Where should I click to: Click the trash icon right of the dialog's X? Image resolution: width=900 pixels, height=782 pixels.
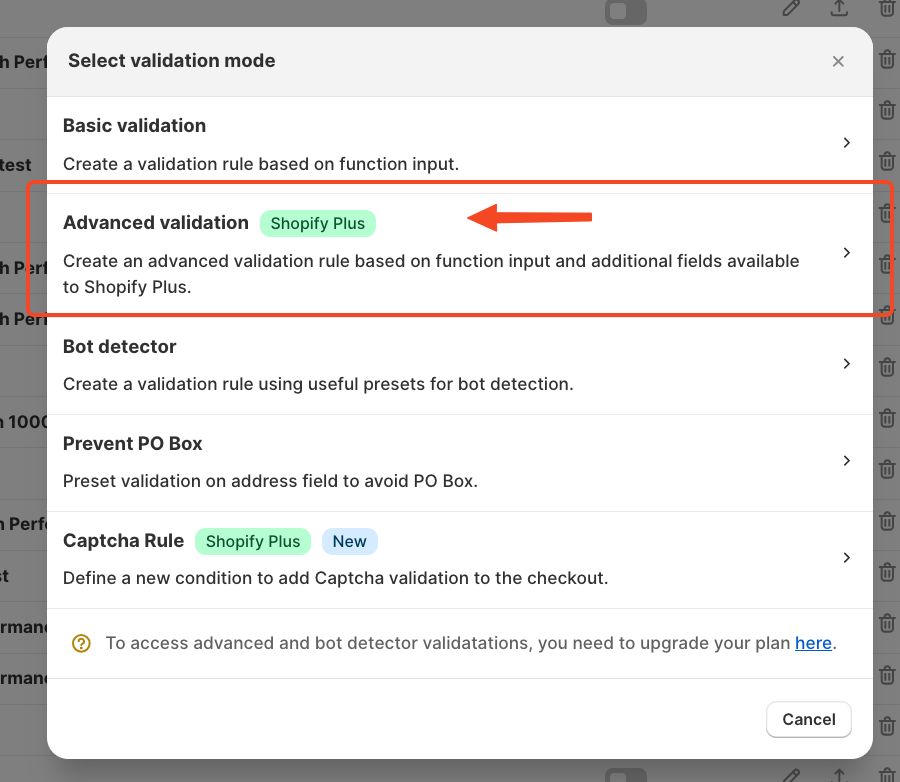886,60
